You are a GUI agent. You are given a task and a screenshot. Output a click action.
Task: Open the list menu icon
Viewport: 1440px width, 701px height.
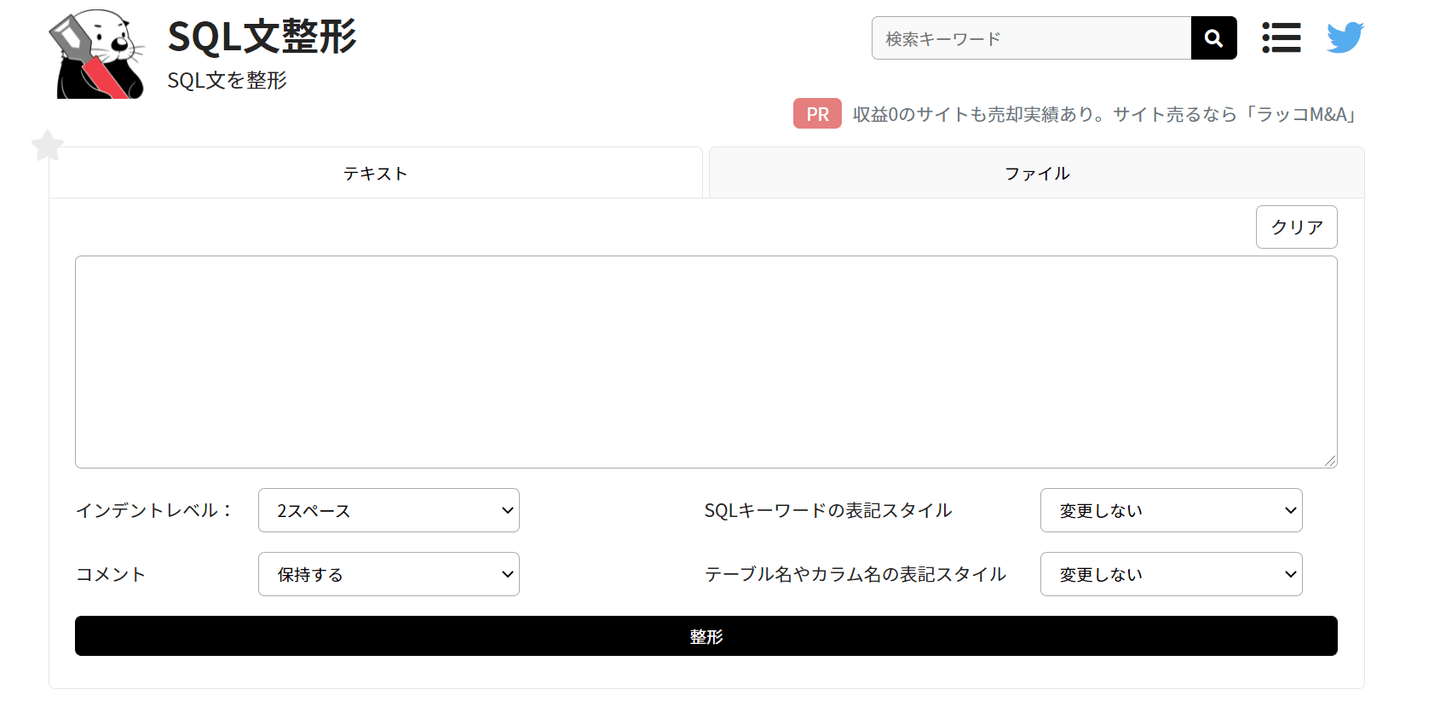click(1281, 38)
